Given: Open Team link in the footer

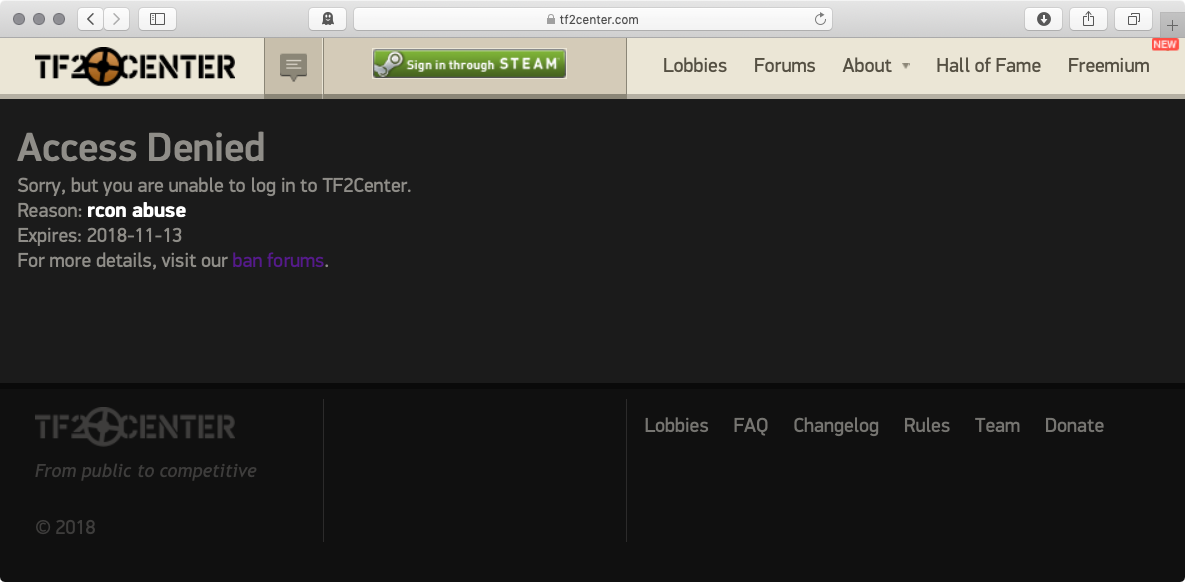Looking at the screenshot, I should click(x=997, y=426).
